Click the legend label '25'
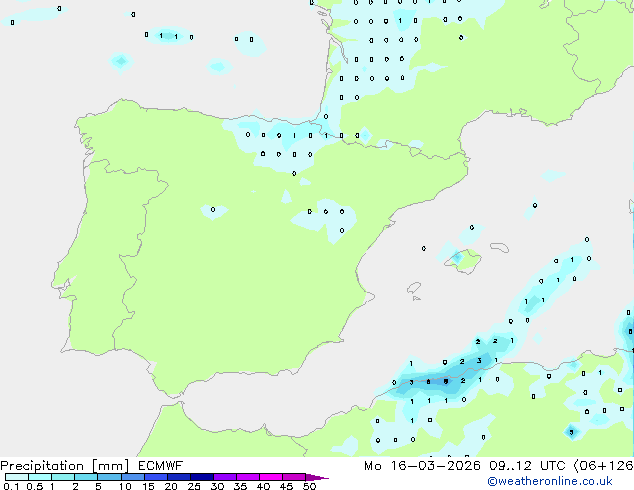Screen dimensions: 634x490 click(x=194, y=486)
